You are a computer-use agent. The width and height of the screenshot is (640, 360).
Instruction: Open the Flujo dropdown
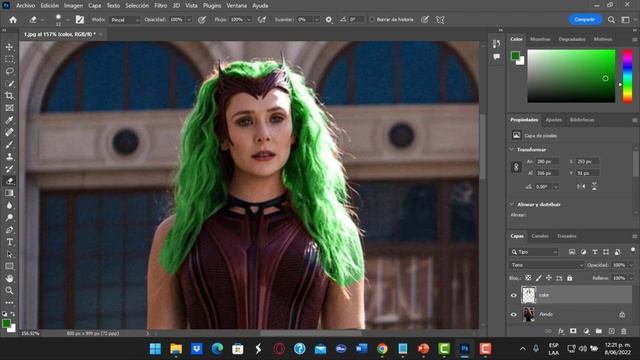coord(249,20)
